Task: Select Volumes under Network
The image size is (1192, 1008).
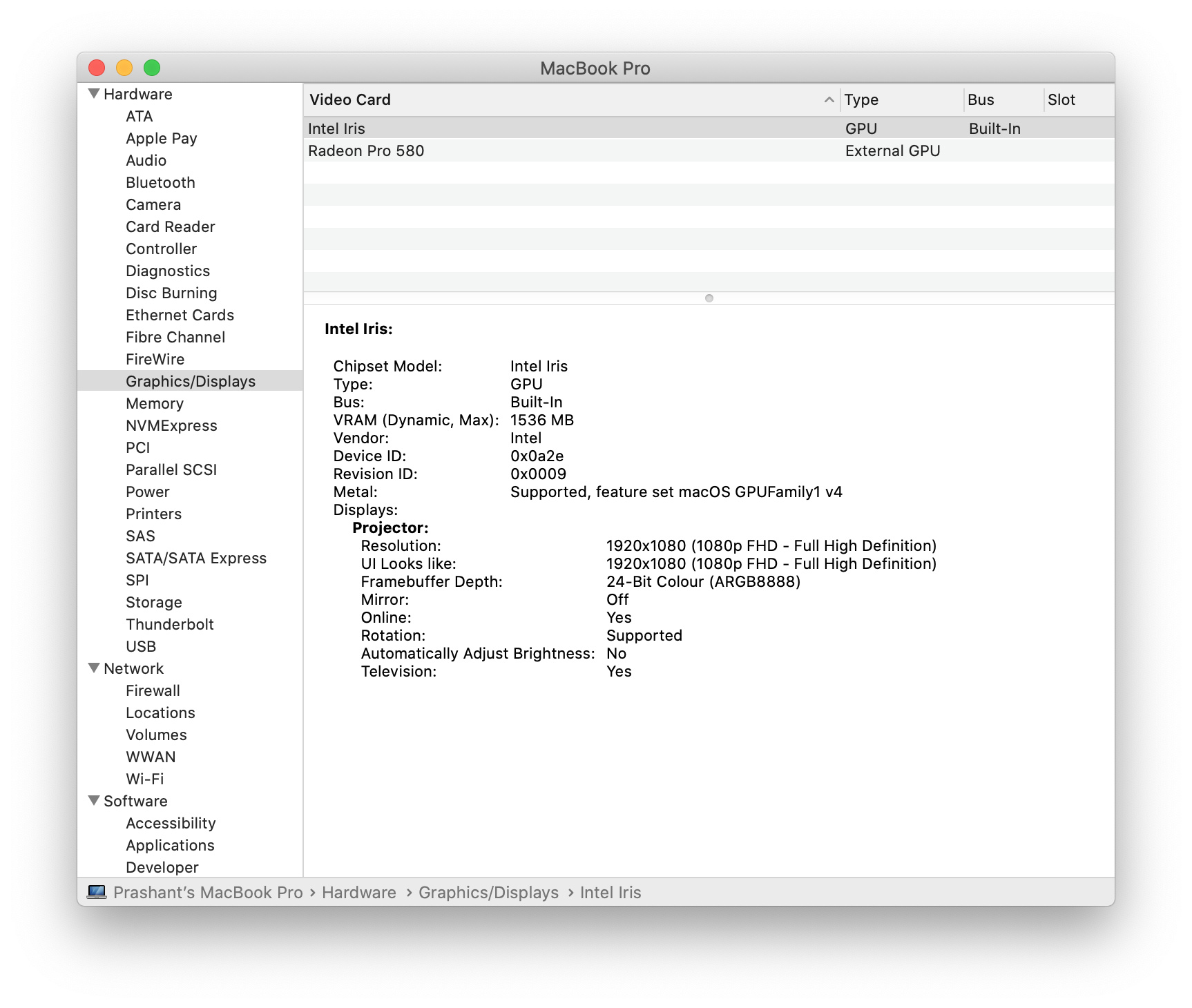Action: click(x=156, y=735)
